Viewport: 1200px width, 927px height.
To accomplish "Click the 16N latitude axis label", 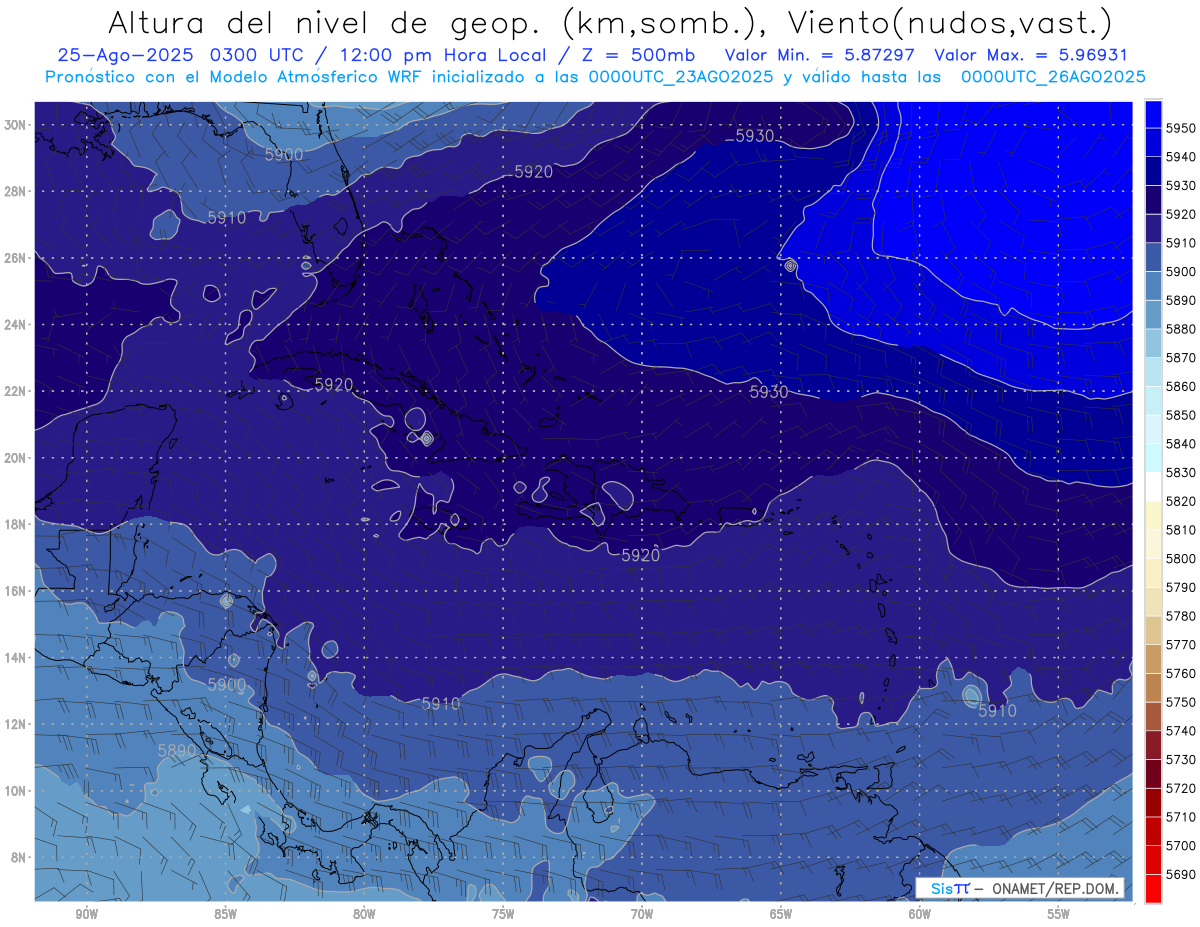I will [15, 591].
